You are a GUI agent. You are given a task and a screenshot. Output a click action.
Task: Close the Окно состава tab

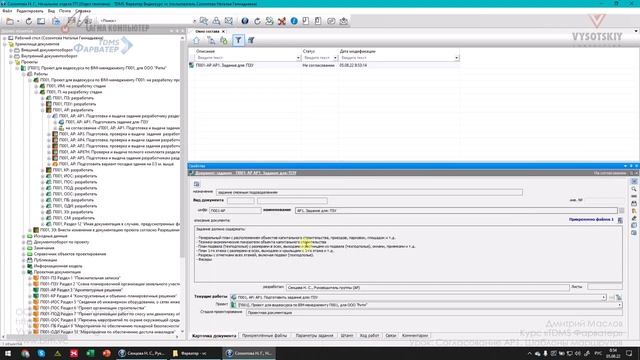[223, 31]
